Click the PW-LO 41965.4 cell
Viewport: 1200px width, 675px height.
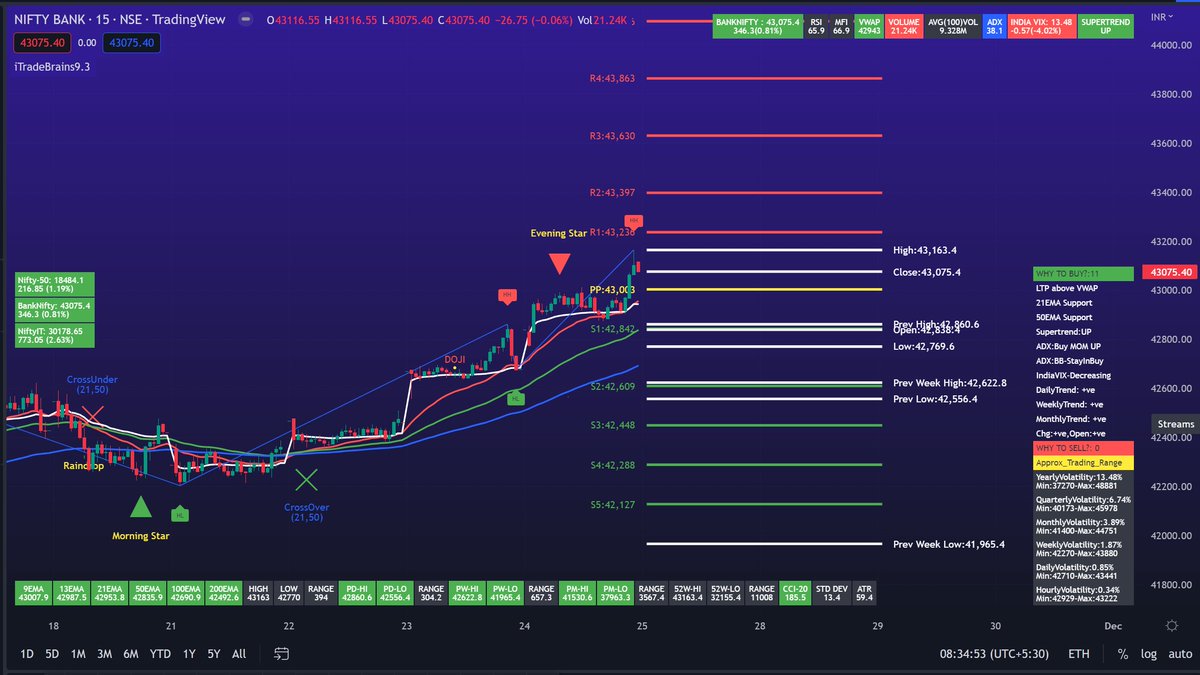click(x=504, y=592)
